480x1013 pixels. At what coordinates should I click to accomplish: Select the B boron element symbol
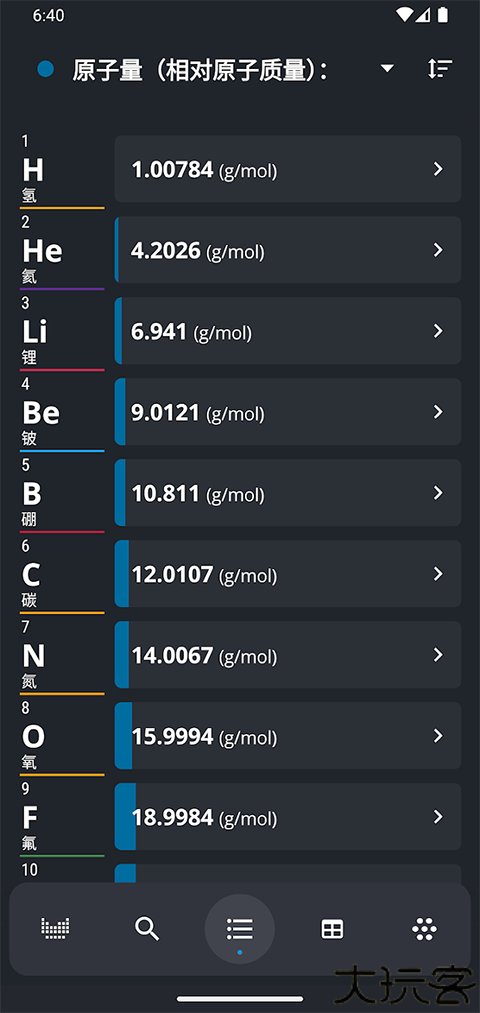pyautogui.click(x=32, y=494)
